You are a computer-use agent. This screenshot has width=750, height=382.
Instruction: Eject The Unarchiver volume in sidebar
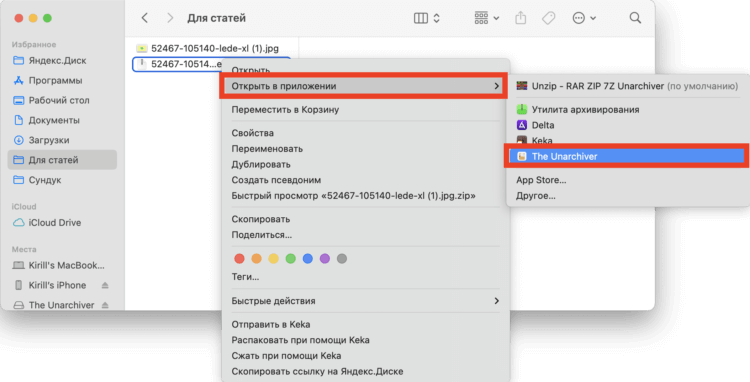[105, 305]
